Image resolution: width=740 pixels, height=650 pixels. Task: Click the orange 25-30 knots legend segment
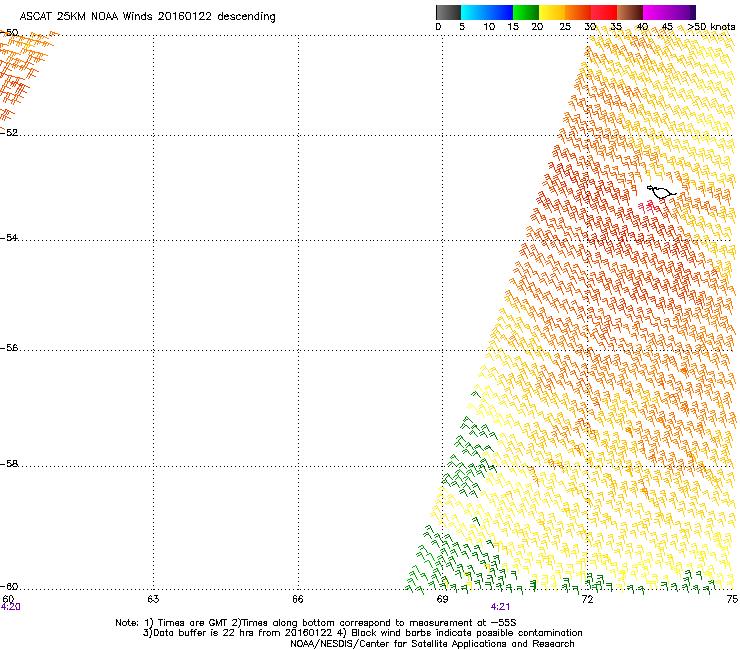578,12
